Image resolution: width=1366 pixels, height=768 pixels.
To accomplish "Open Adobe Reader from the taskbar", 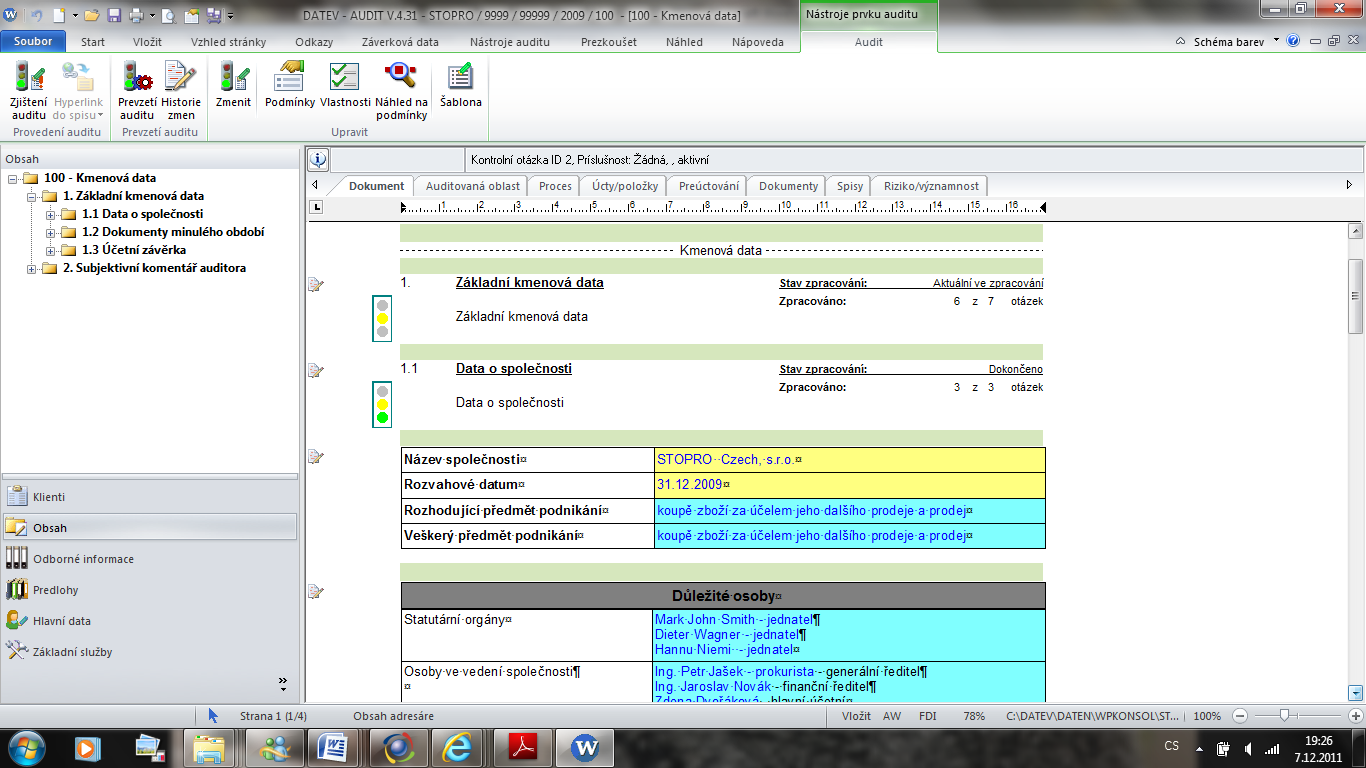I will point(524,747).
